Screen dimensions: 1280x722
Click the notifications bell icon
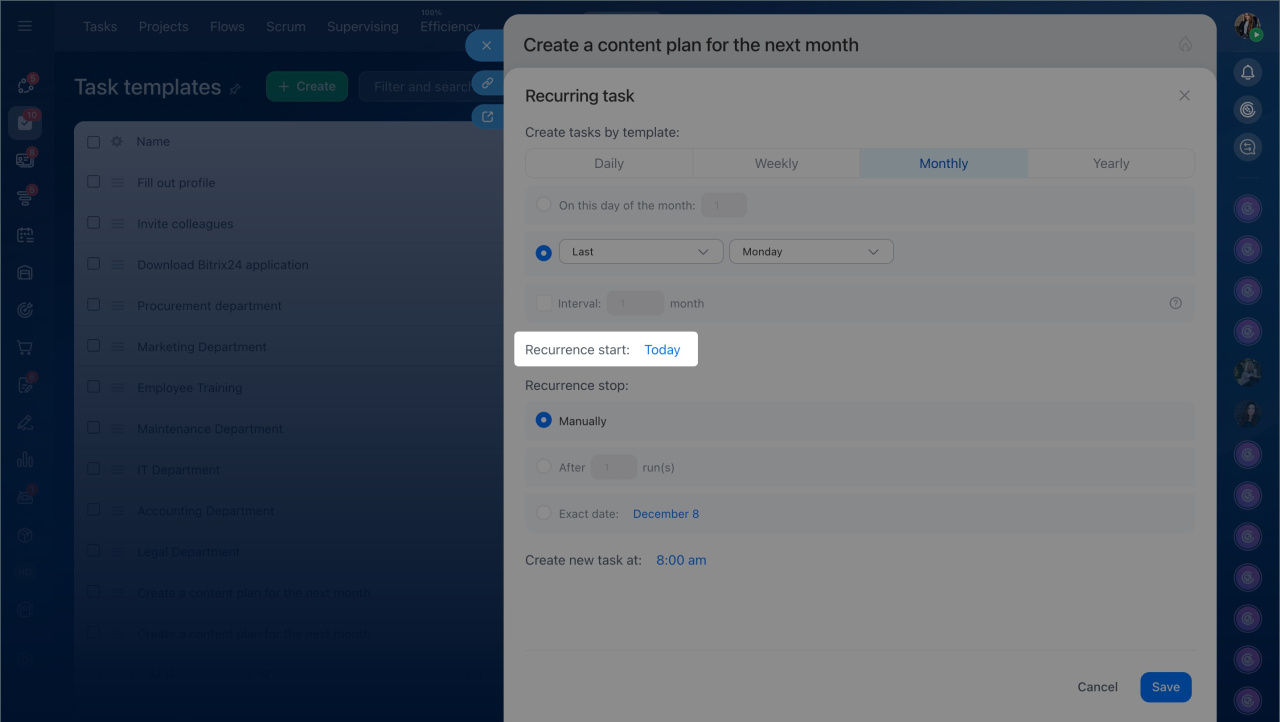(1247, 72)
